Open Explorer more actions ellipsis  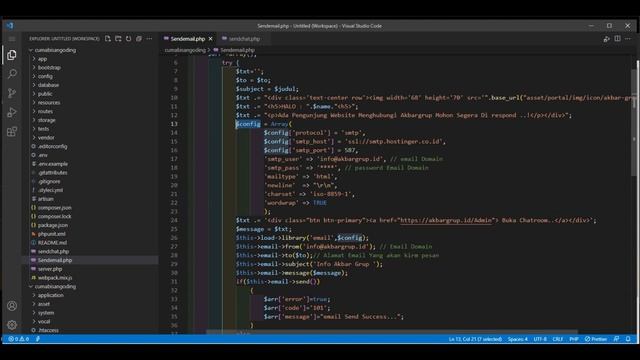tap(149, 39)
